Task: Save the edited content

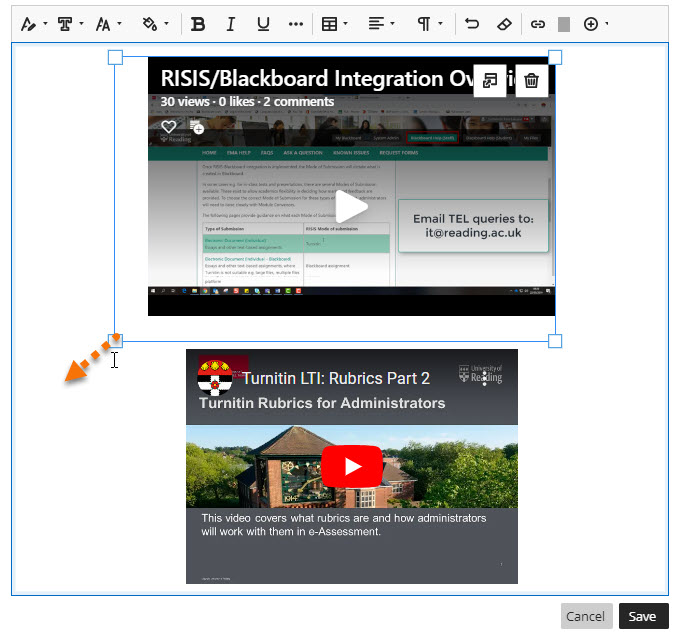Action: click(x=643, y=616)
